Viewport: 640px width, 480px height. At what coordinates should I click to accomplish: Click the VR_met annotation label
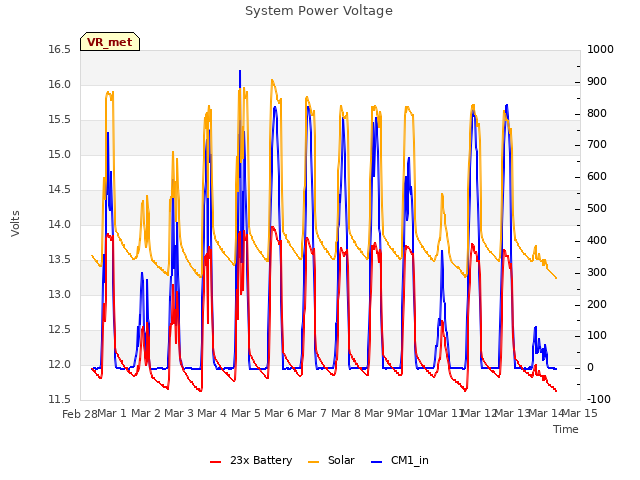(110, 42)
